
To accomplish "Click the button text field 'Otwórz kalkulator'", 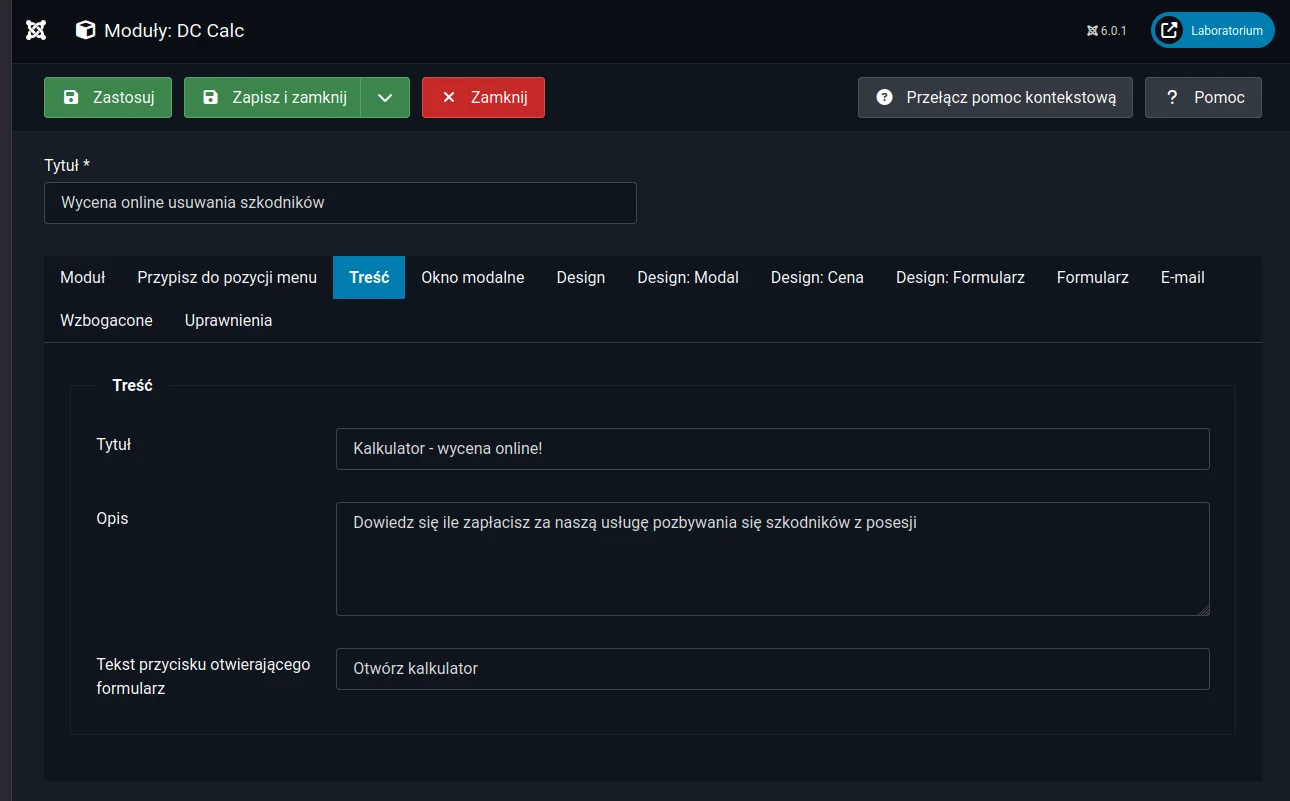I will [x=772, y=668].
